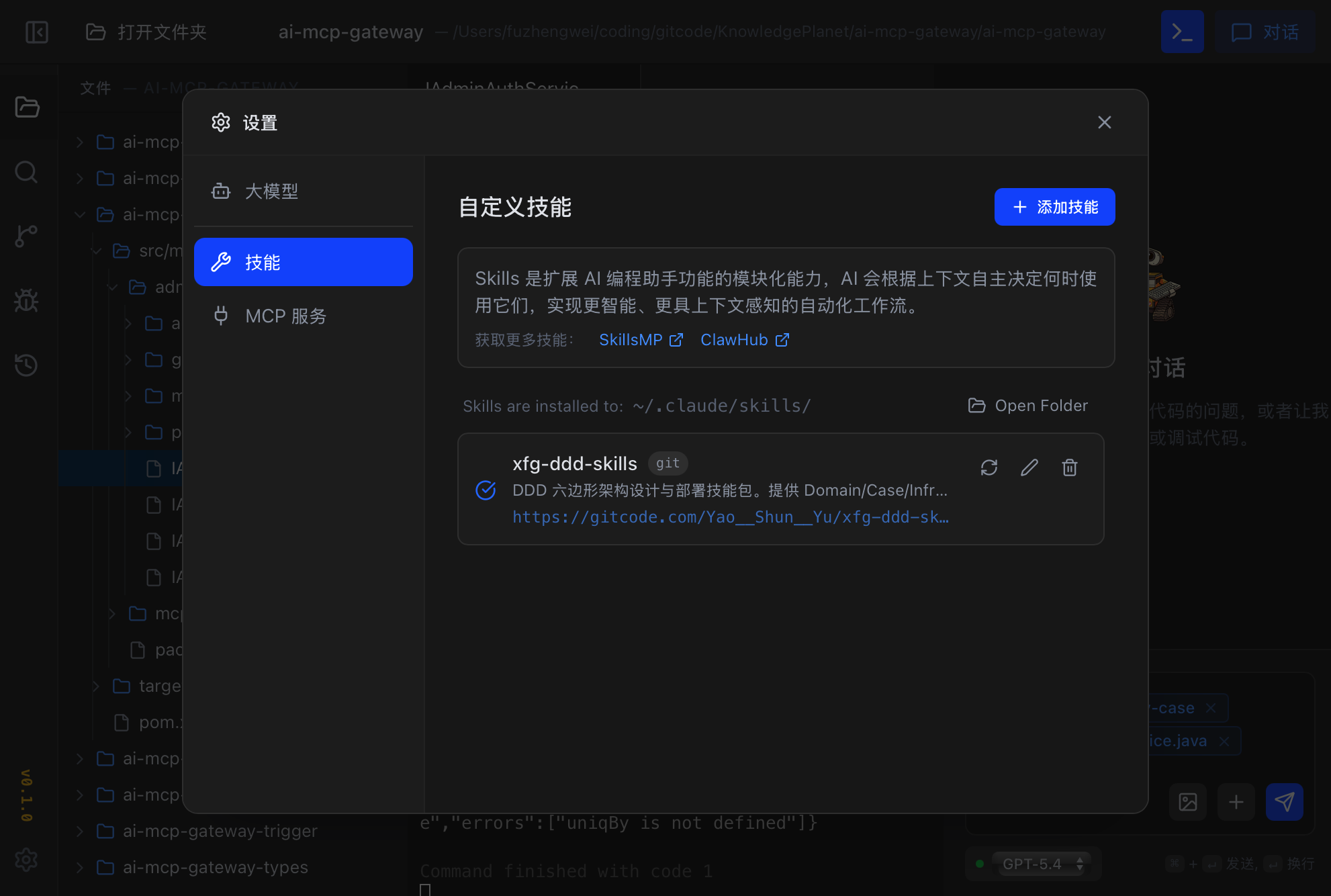Open the terminal panel icon
Viewport: 1331px width, 896px height.
pos(1182,32)
